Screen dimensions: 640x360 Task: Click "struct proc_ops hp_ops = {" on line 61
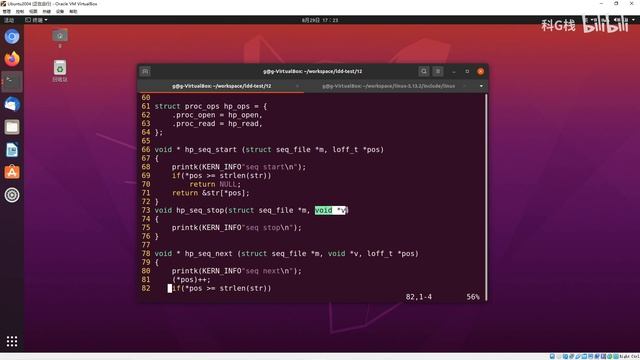coord(211,106)
